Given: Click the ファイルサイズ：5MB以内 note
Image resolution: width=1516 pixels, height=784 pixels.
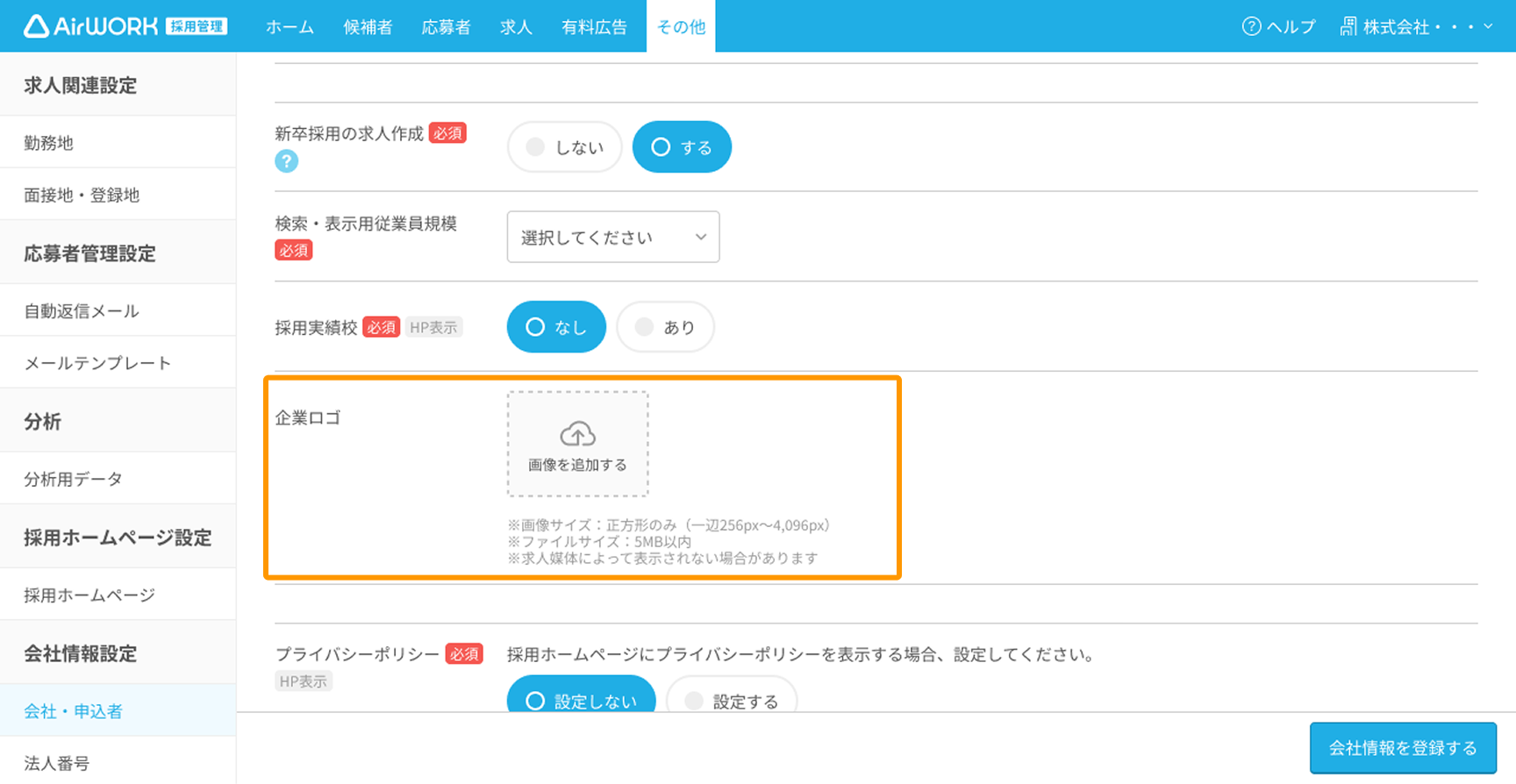Looking at the screenshot, I should pyautogui.click(x=599, y=542).
